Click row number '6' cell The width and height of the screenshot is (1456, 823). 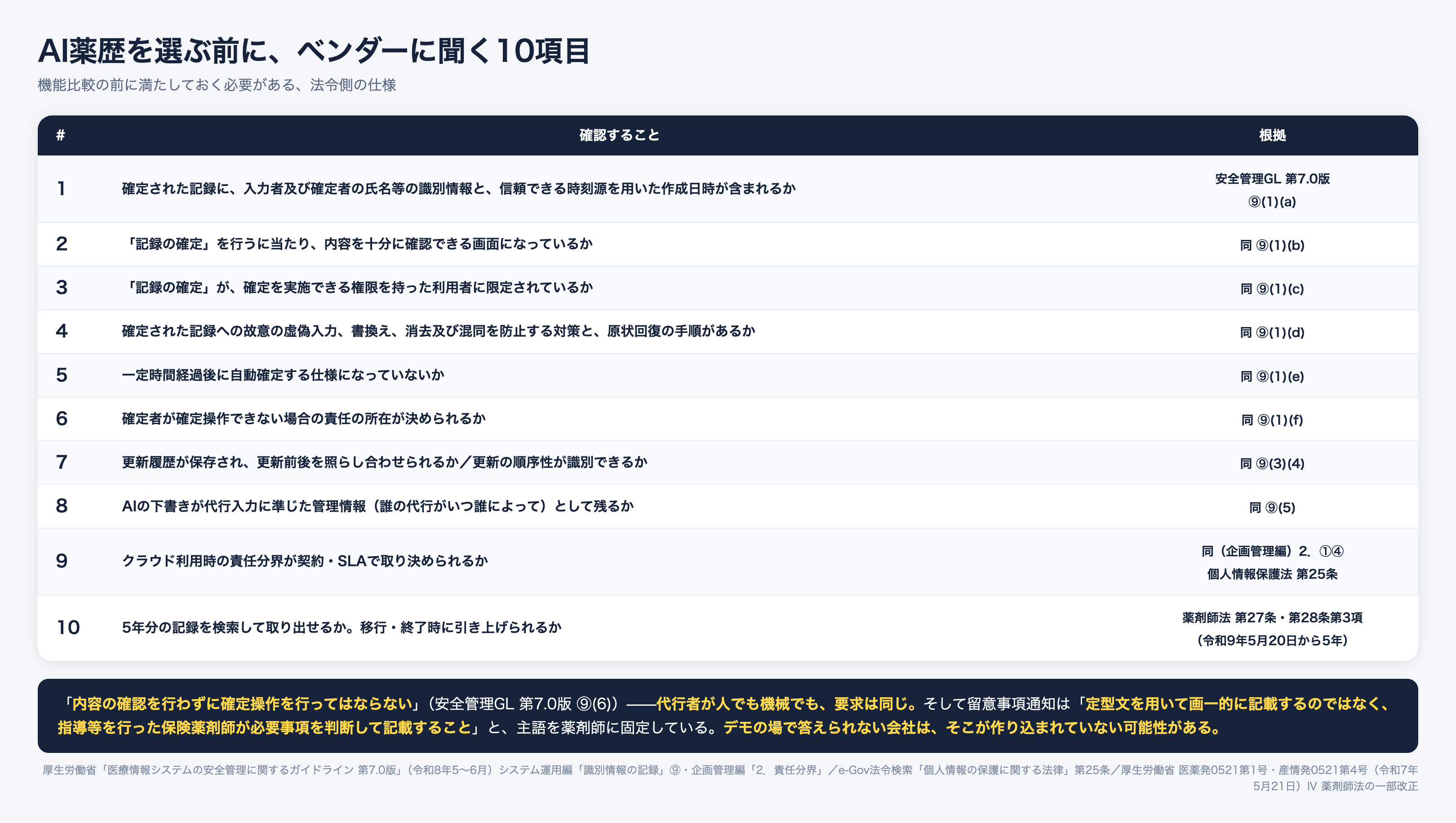click(x=62, y=418)
